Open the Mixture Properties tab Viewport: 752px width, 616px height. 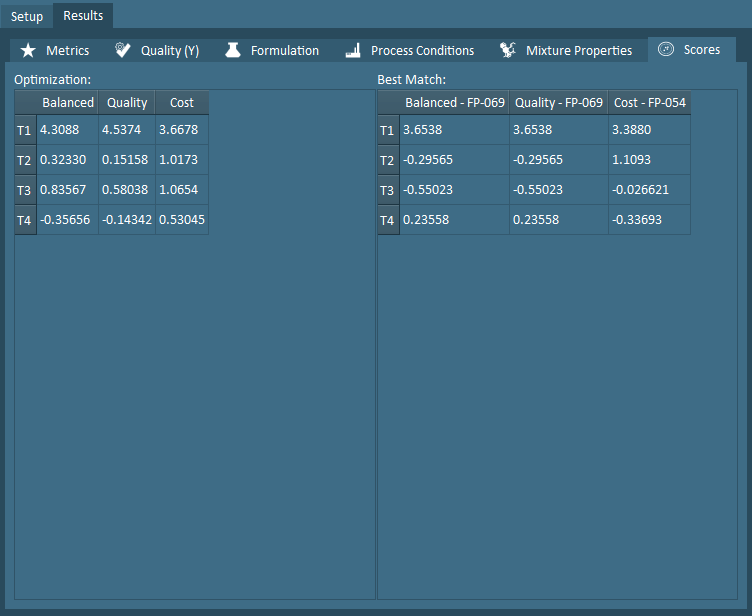(566, 50)
